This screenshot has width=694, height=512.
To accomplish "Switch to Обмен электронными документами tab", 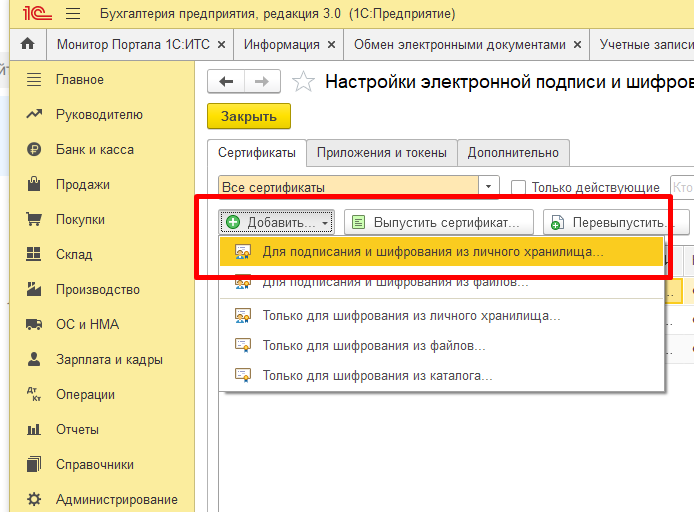I will click(460, 45).
